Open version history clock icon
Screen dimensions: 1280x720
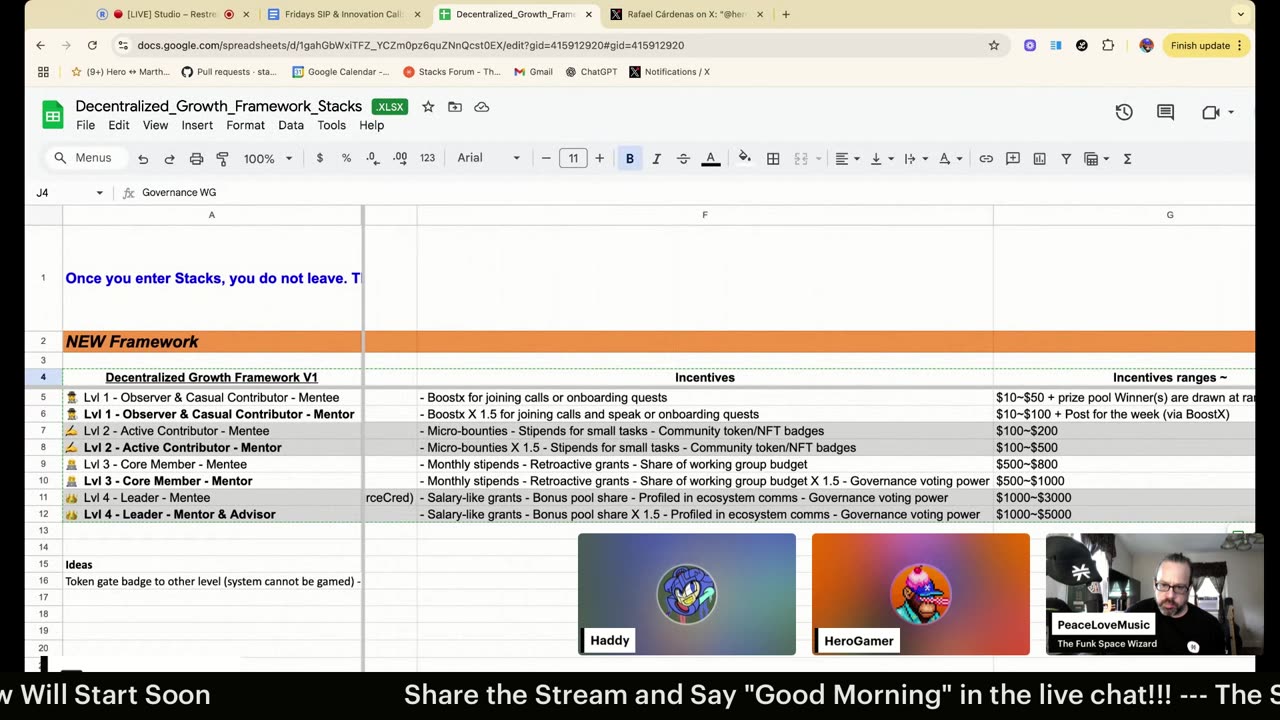[x=1124, y=113]
